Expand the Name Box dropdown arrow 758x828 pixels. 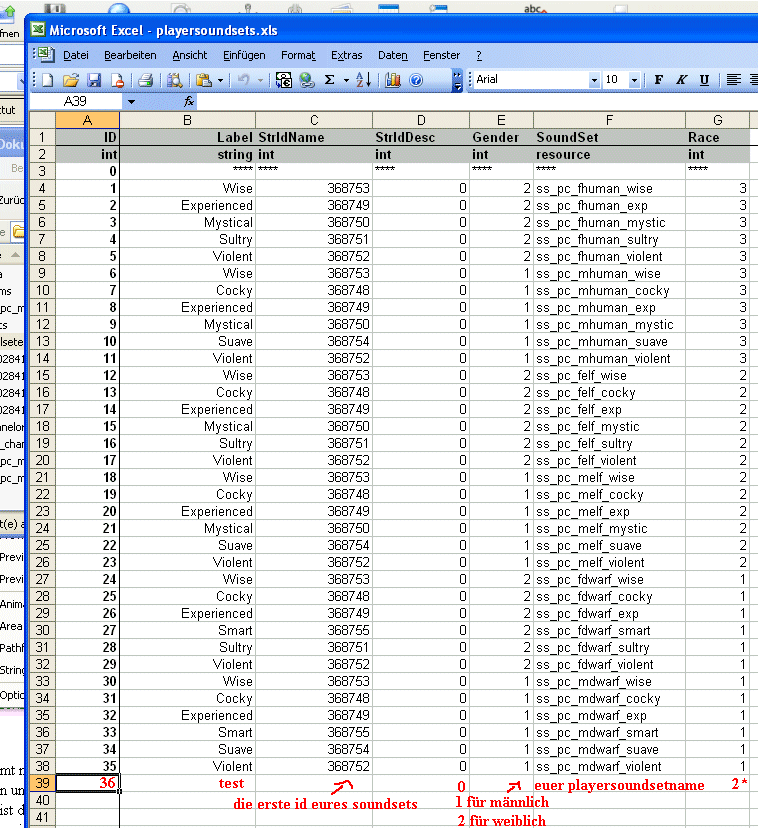point(131,102)
